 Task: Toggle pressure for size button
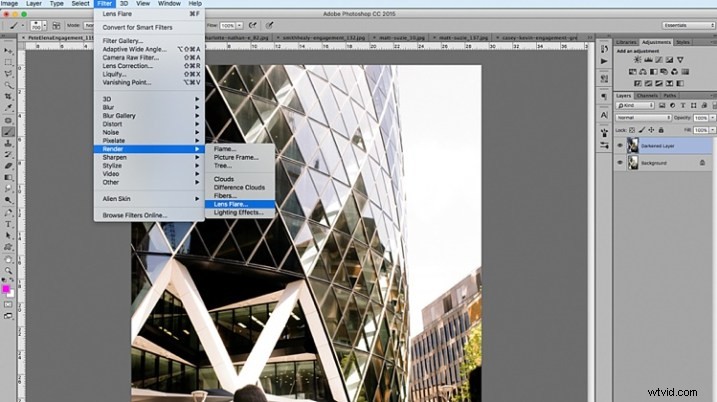click(269, 26)
